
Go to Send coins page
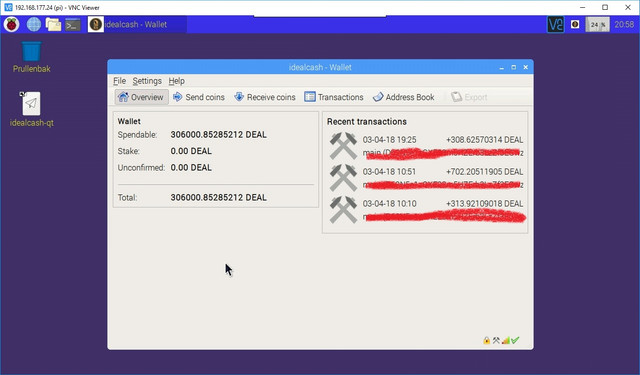pyautogui.click(x=199, y=97)
